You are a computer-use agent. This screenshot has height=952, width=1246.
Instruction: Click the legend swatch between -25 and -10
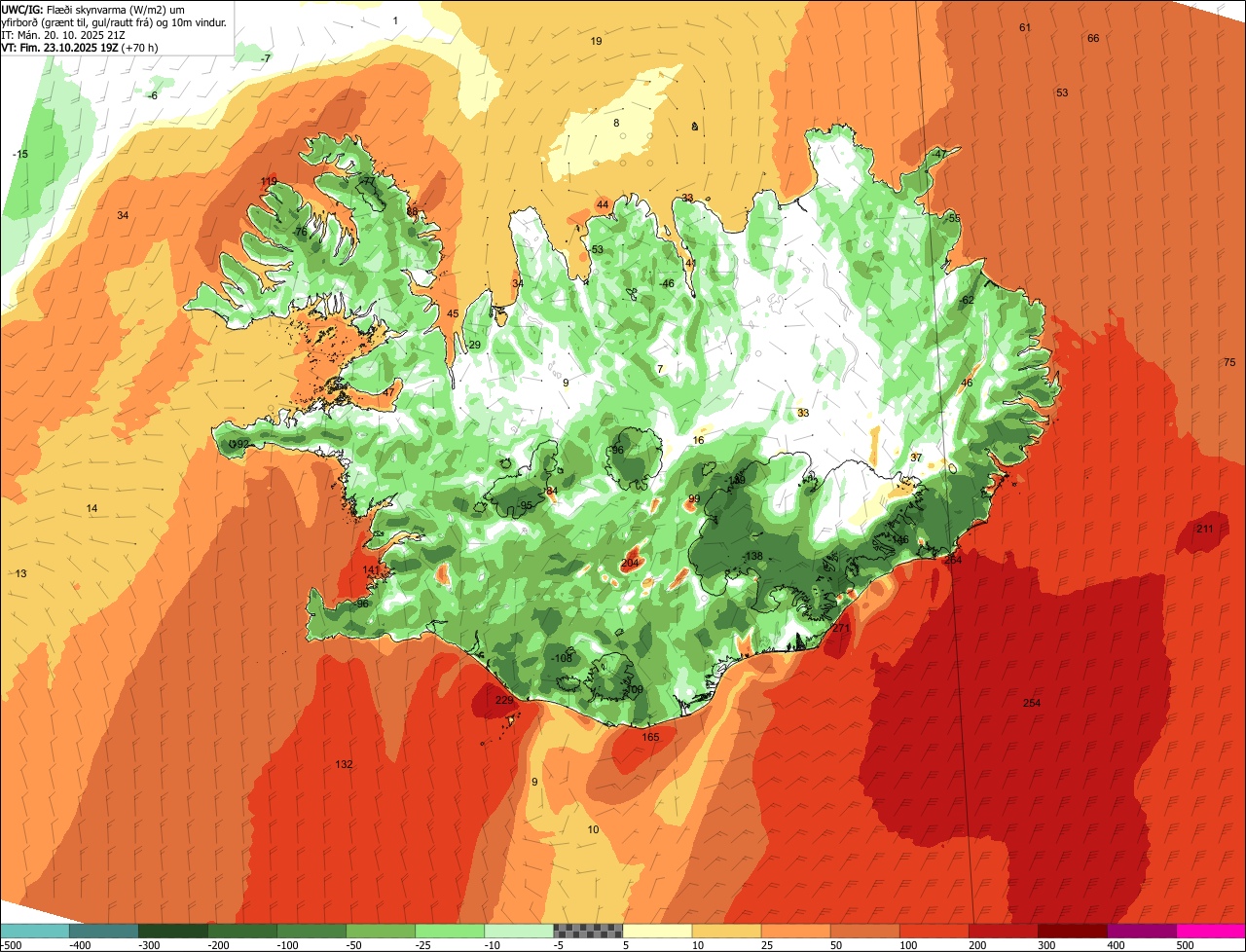coord(450,930)
